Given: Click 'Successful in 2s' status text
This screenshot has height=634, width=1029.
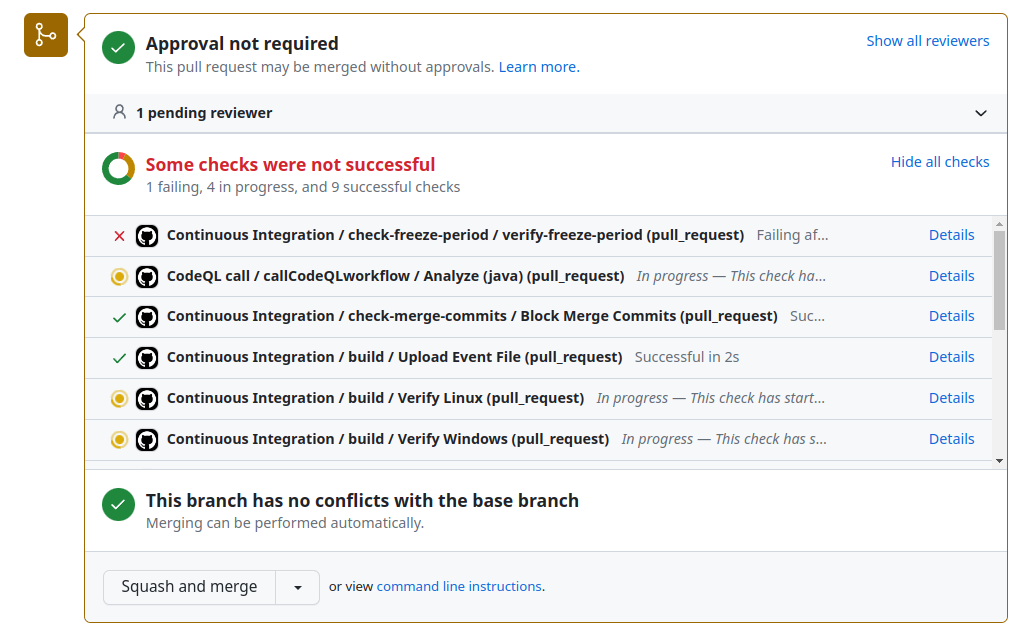Looking at the screenshot, I should pos(686,357).
